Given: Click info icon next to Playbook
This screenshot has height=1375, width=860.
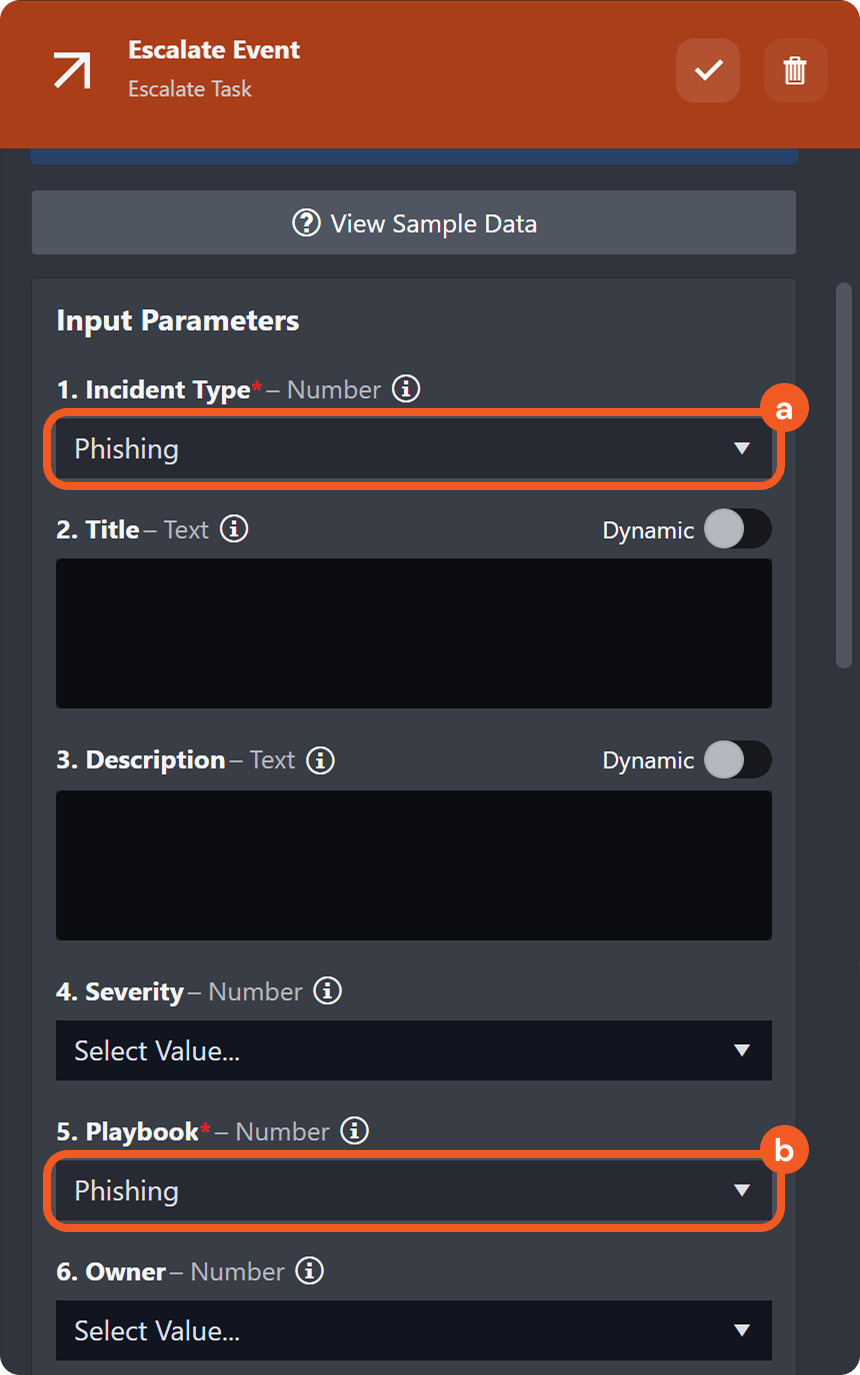Looking at the screenshot, I should 355,1131.
